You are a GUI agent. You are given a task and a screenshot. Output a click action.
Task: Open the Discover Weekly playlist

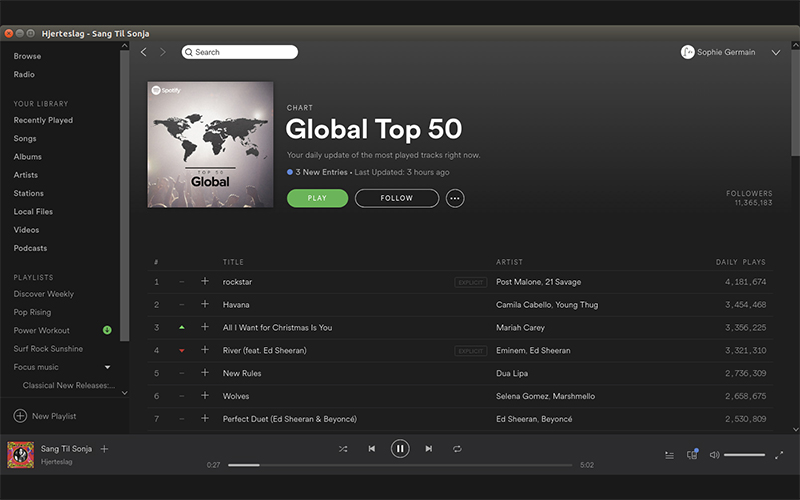coord(44,294)
